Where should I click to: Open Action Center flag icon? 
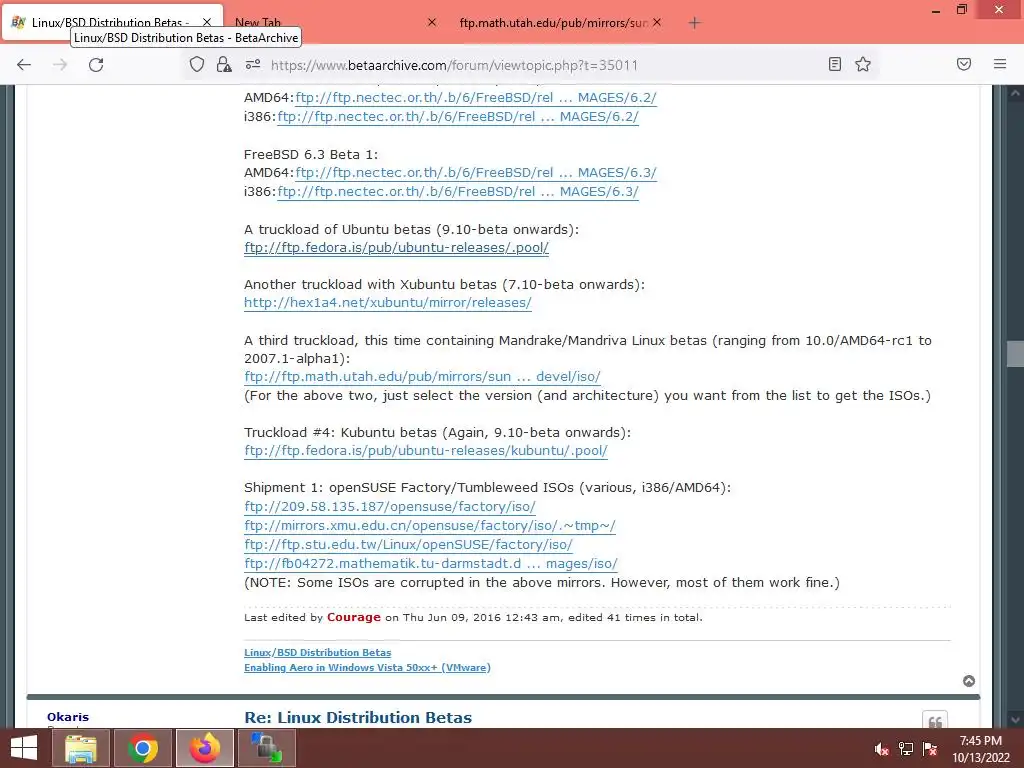click(930, 749)
